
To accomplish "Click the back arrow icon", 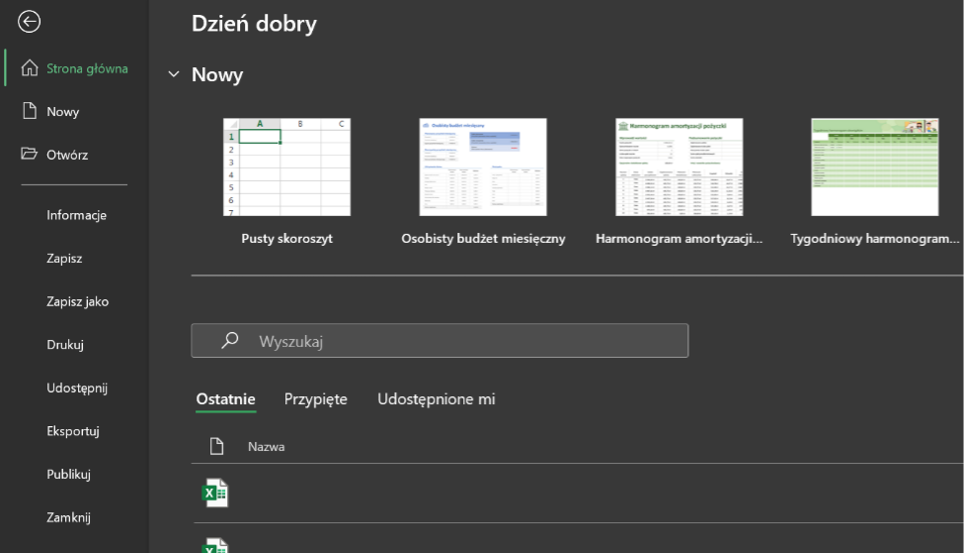I will click(x=30, y=22).
